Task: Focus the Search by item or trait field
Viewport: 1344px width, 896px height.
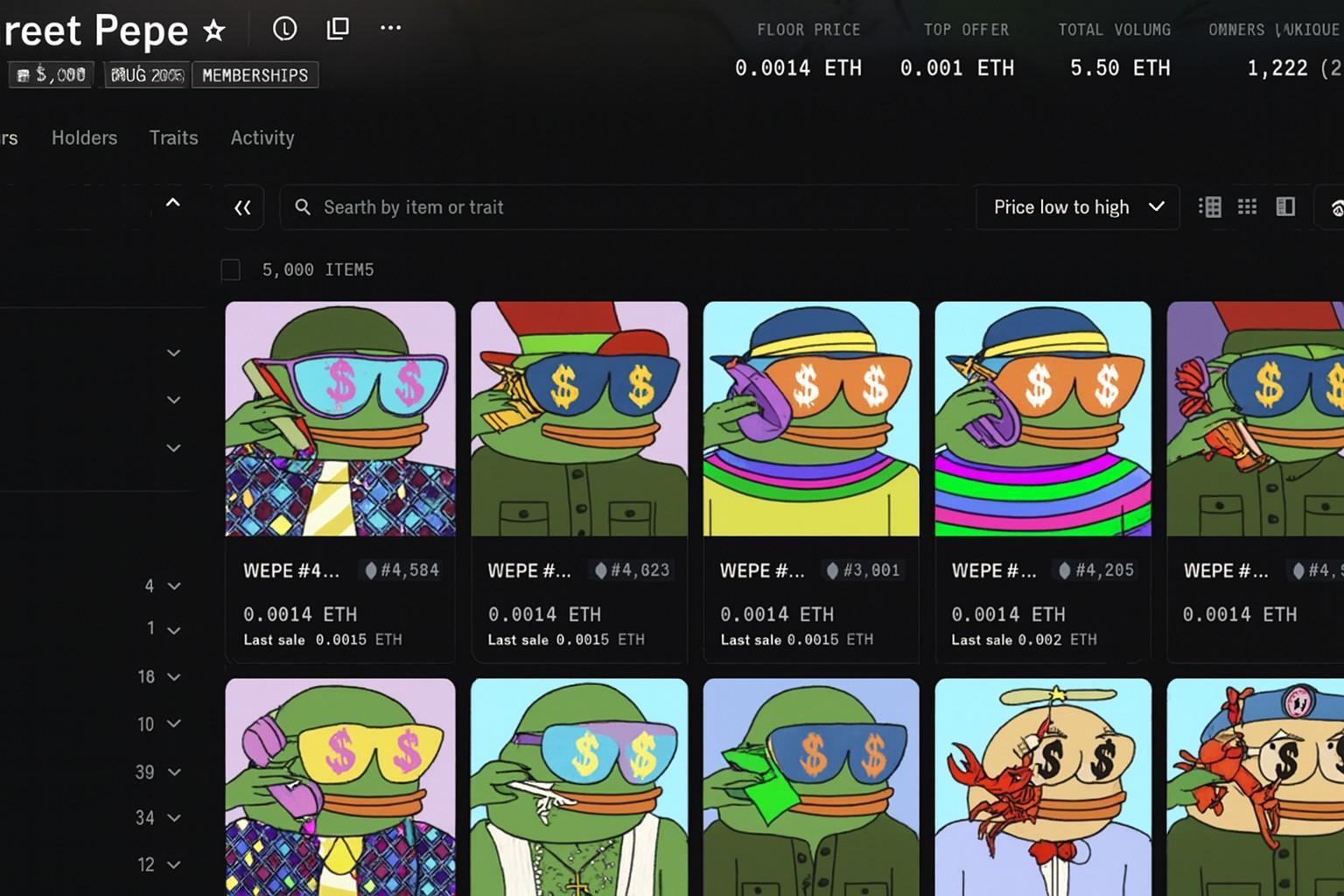Action: 627,207
